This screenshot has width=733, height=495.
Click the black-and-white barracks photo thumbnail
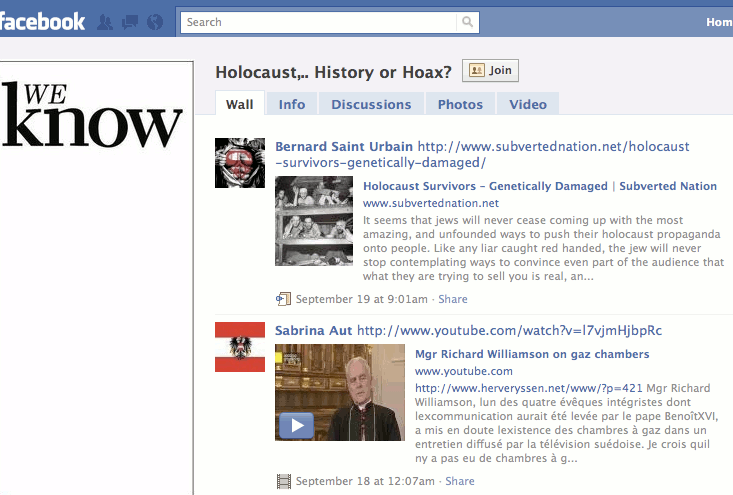[x=314, y=221]
